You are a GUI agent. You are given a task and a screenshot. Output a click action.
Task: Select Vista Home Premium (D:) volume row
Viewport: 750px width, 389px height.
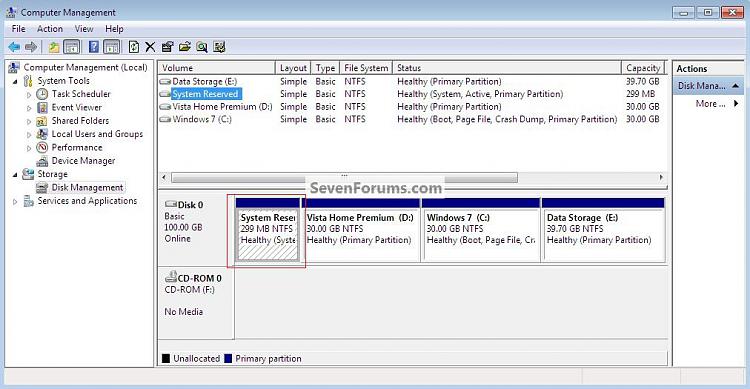pos(411,107)
